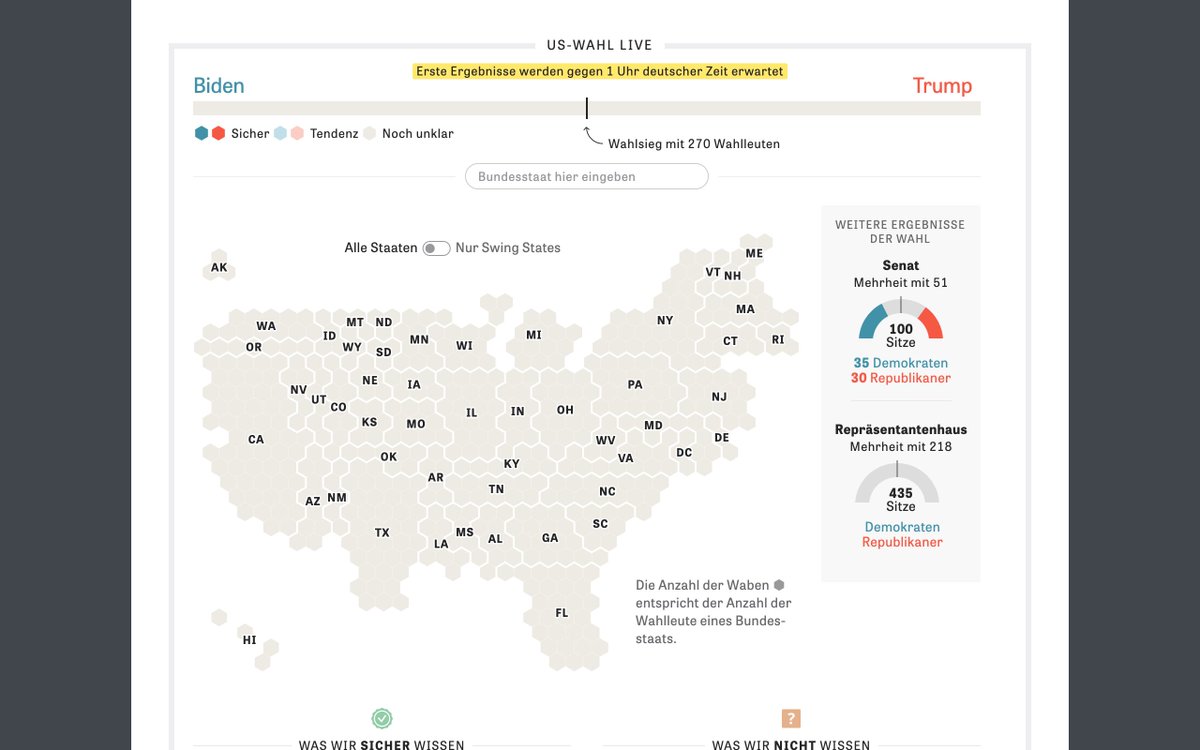Screen dimensions: 1200x750
Task: Click the Biden candidate name
Action: pyautogui.click(x=219, y=86)
